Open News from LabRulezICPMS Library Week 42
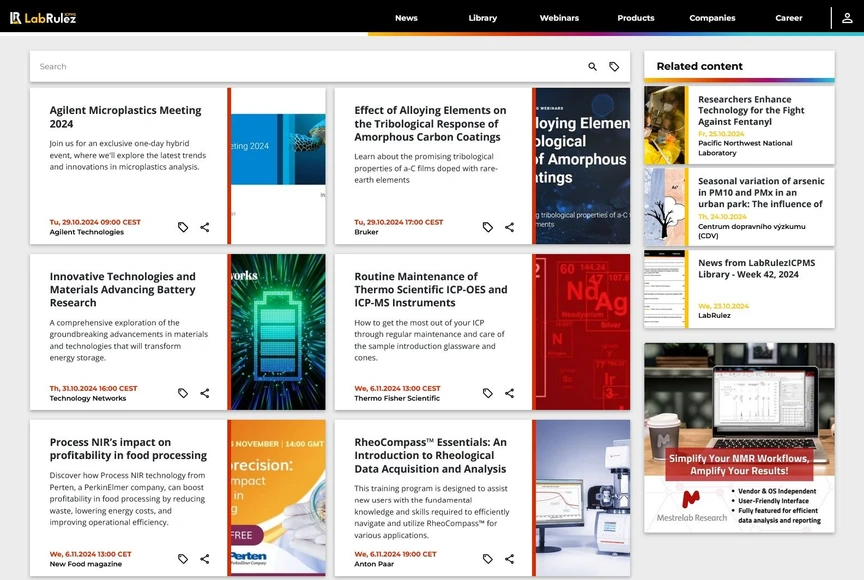 (x=756, y=268)
